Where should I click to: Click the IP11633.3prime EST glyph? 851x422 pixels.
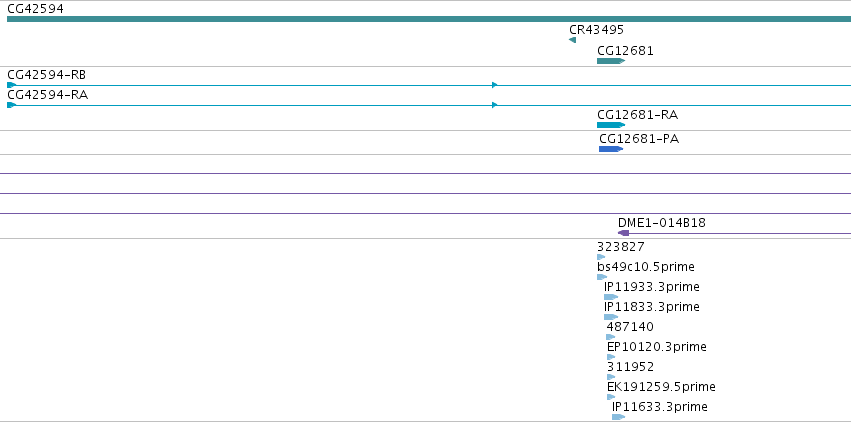(619, 417)
